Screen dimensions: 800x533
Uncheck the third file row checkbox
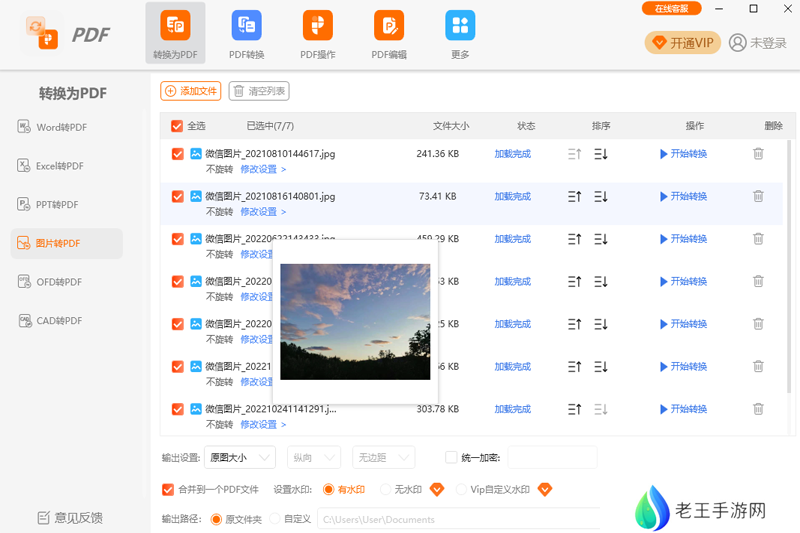178,239
